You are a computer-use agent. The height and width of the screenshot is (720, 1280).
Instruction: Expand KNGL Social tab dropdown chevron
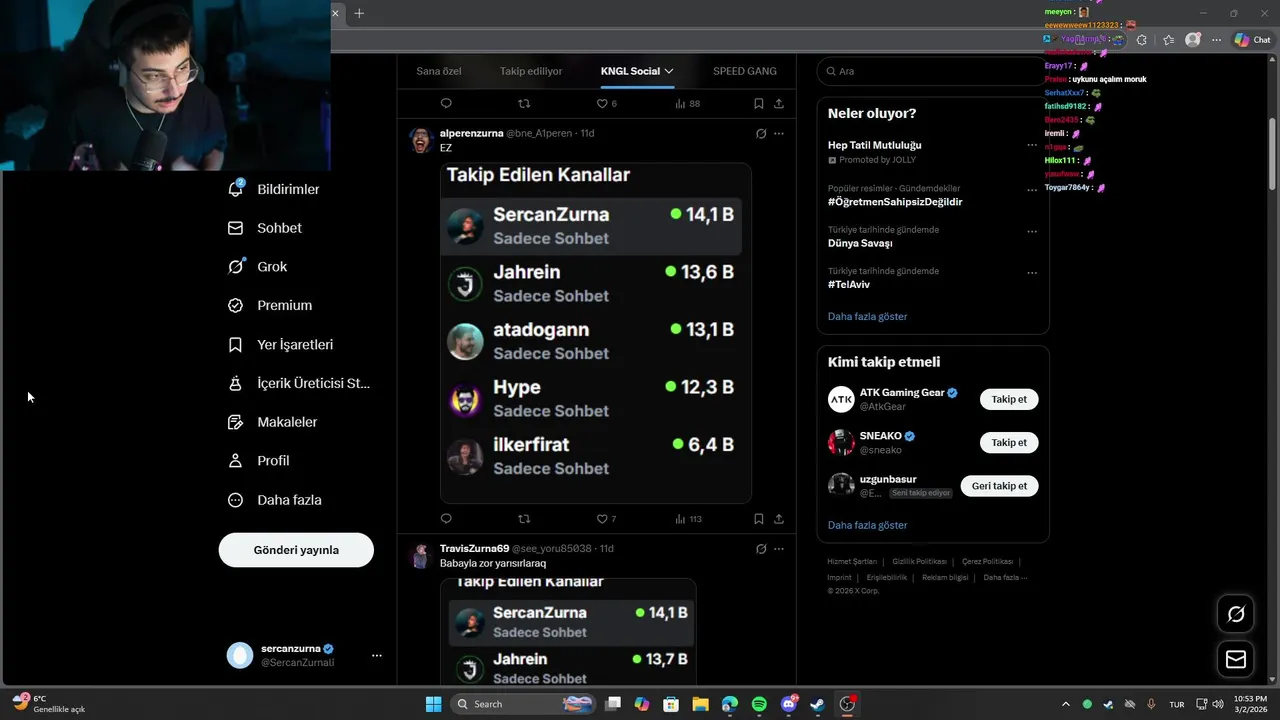pyautogui.click(x=669, y=71)
